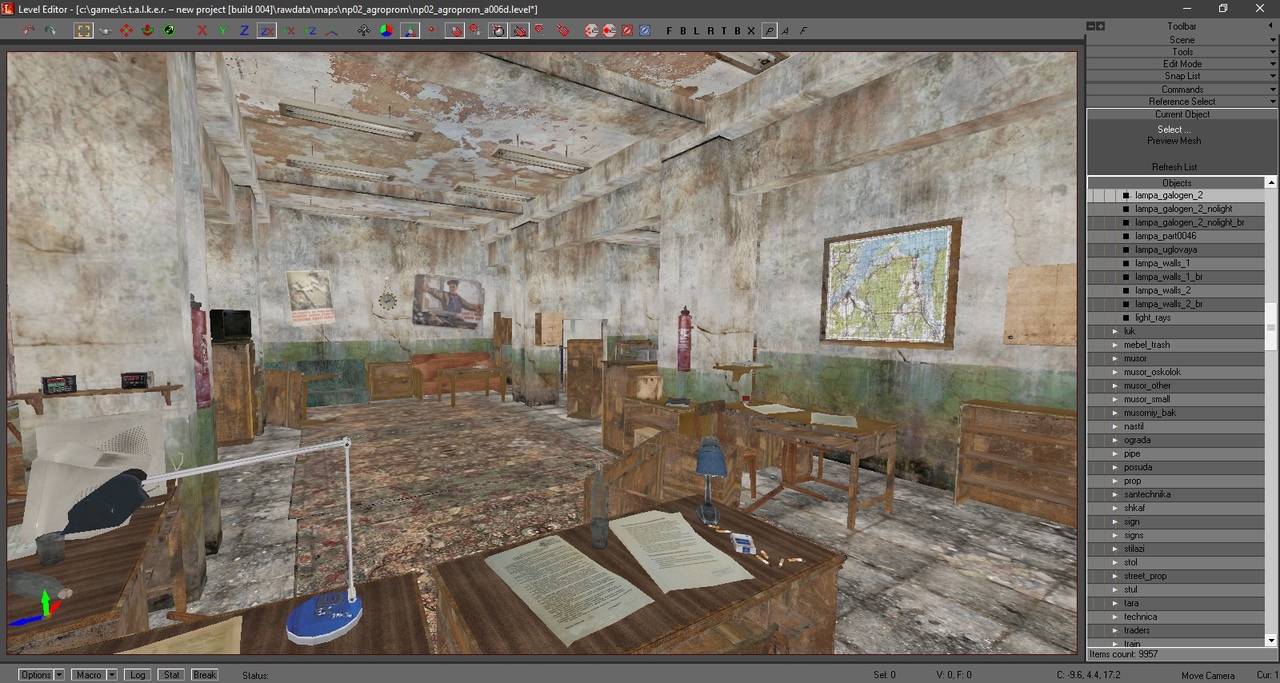1280x683 pixels.
Task: Collapse the Toolbar panel arrow
Action: pyautogui.click(x=1273, y=26)
